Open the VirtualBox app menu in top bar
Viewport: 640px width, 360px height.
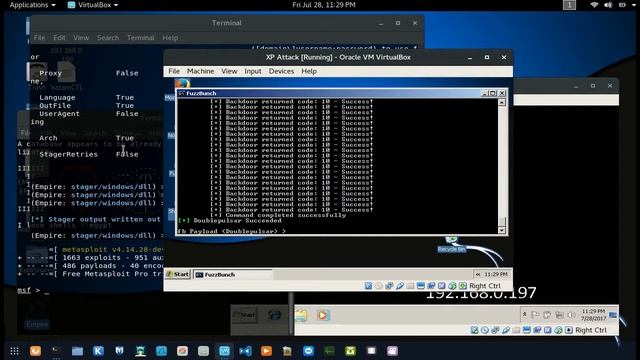click(x=93, y=5)
